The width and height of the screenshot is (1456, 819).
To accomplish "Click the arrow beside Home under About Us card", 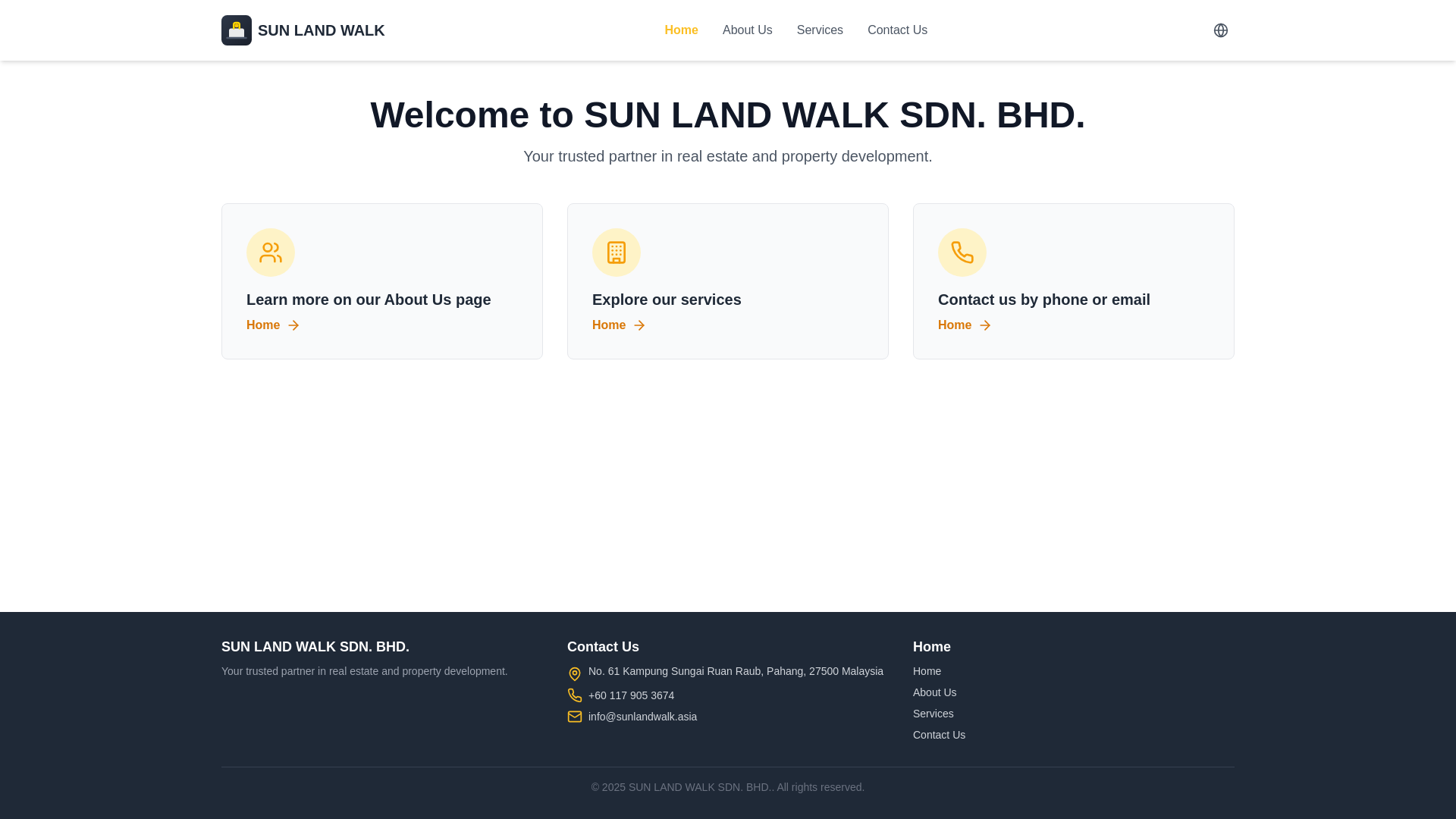I will pyautogui.click(x=293, y=325).
